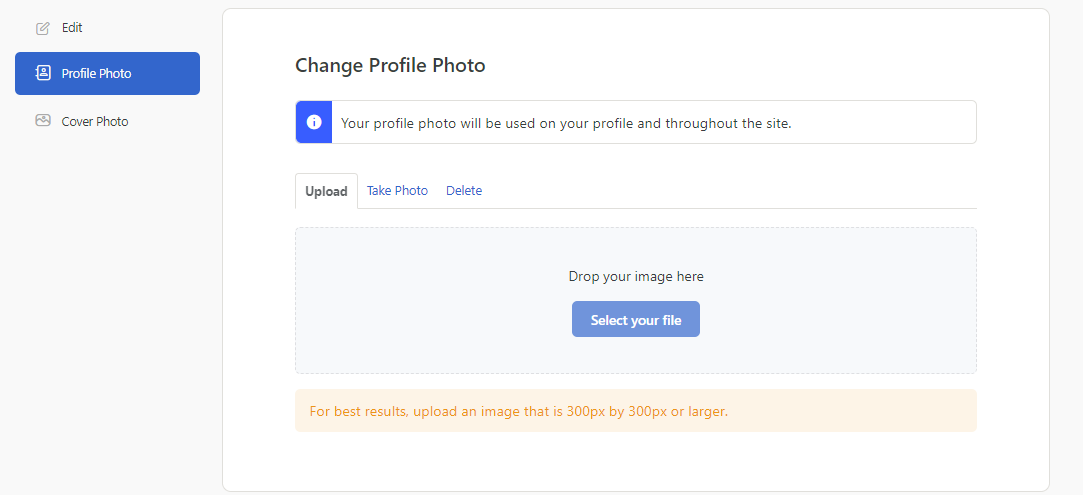The height and width of the screenshot is (495, 1083).
Task: Go to Cover Photo sidebar label
Action: 95,122
